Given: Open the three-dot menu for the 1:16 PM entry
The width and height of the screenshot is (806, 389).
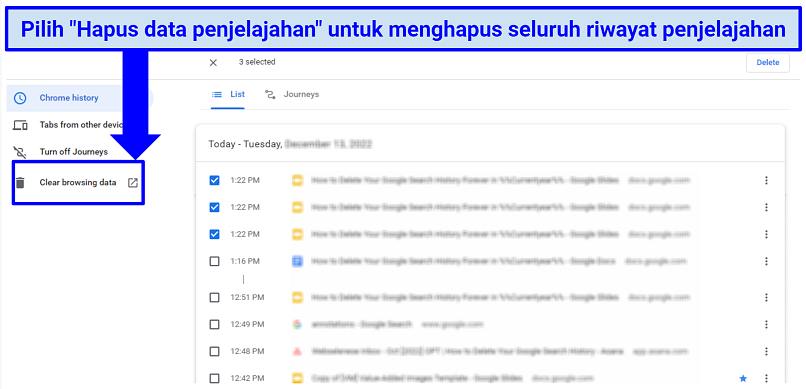Looking at the screenshot, I should point(766,261).
